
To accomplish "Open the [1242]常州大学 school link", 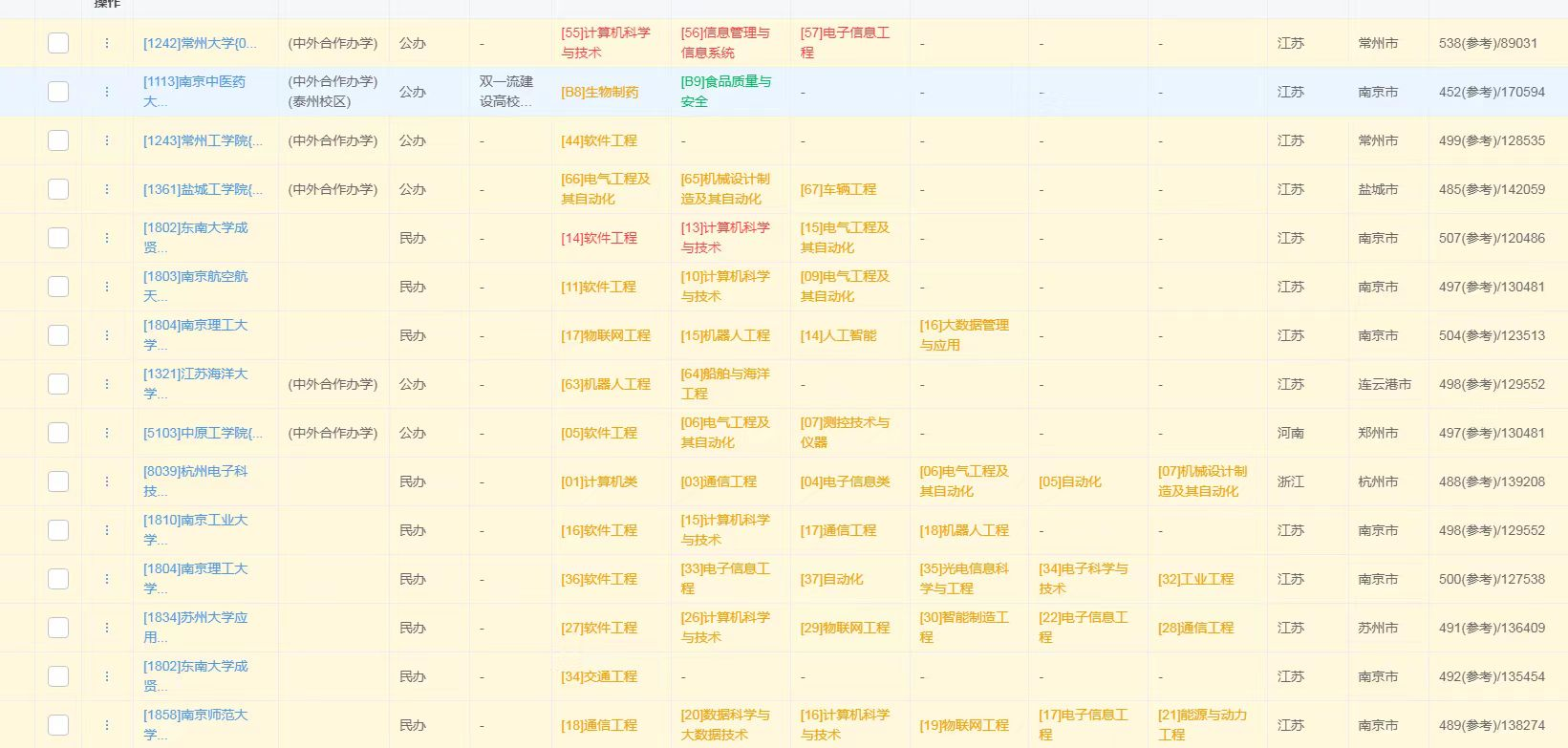I will tap(200, 43).
